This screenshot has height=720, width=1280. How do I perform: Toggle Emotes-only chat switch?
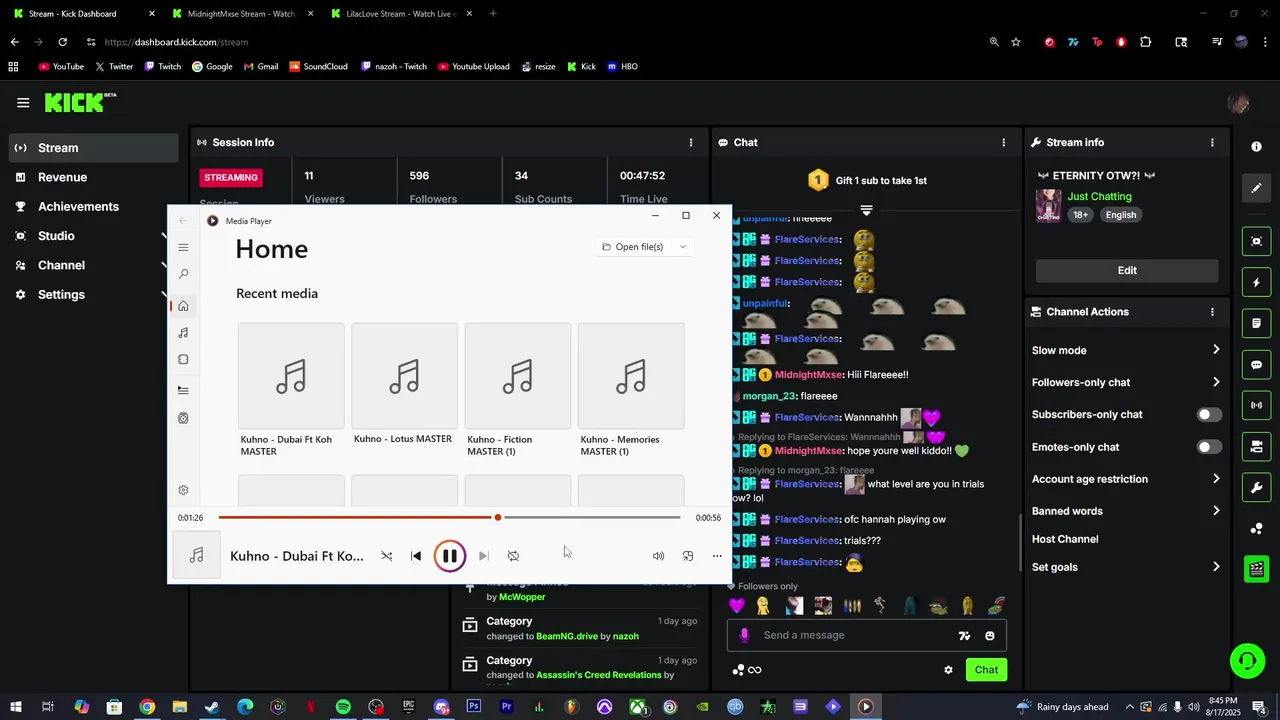[1209, 447]
